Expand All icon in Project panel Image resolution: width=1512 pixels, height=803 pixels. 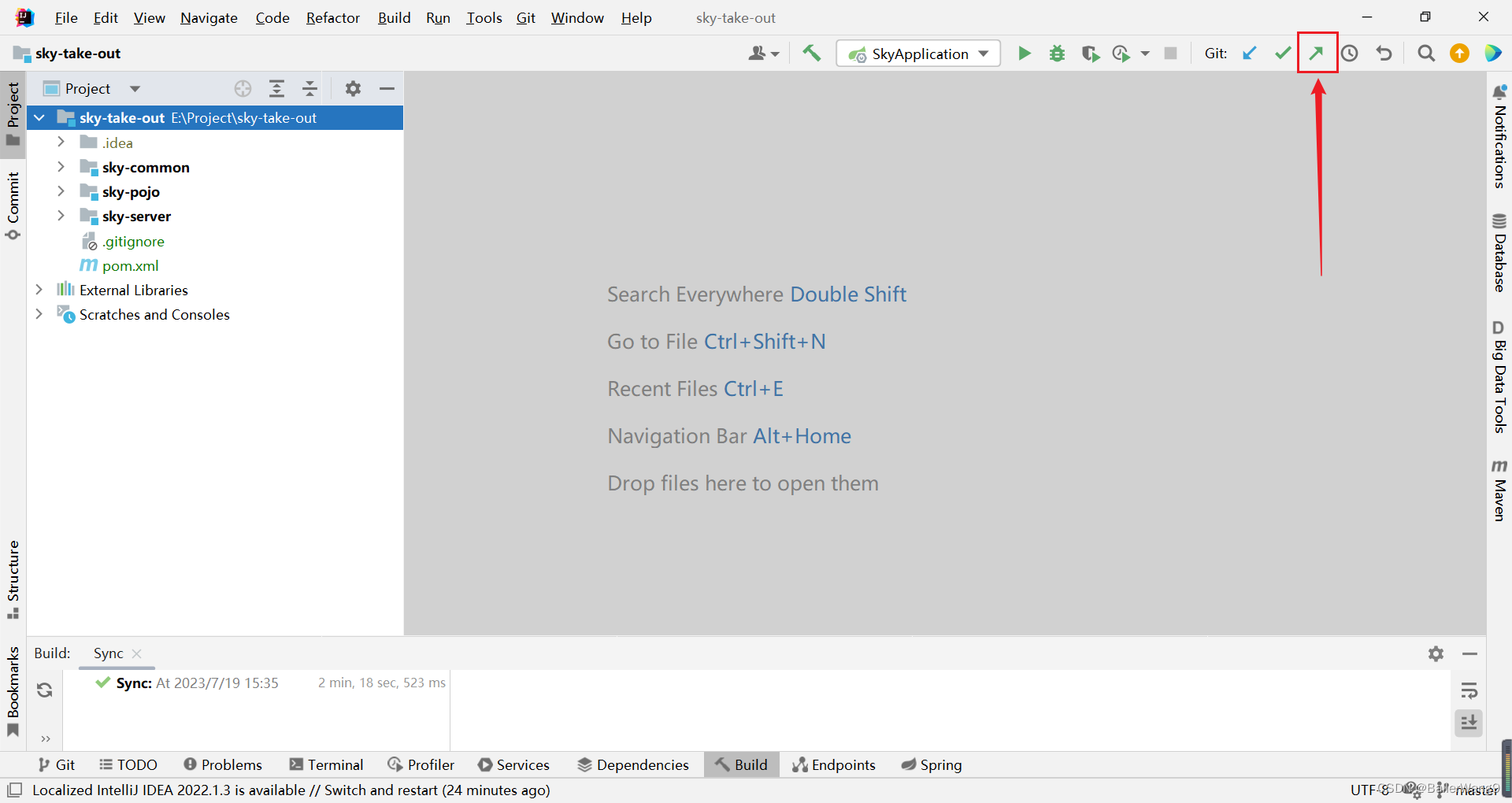pos(276,88)
